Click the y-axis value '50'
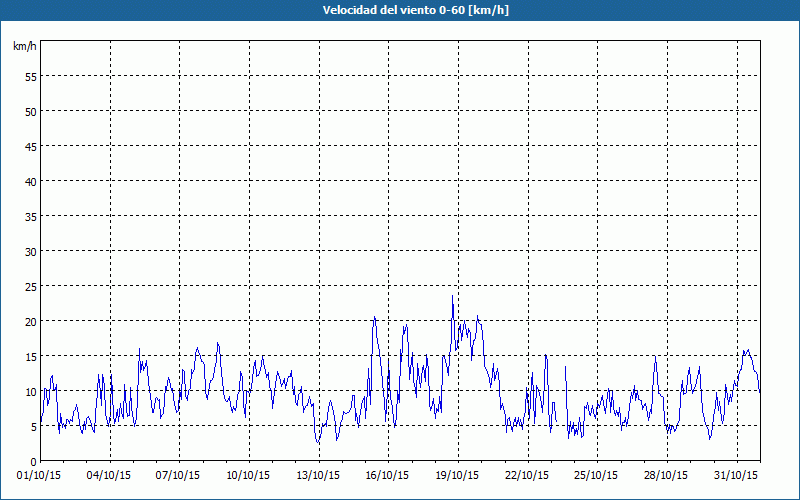 (31, 112)
